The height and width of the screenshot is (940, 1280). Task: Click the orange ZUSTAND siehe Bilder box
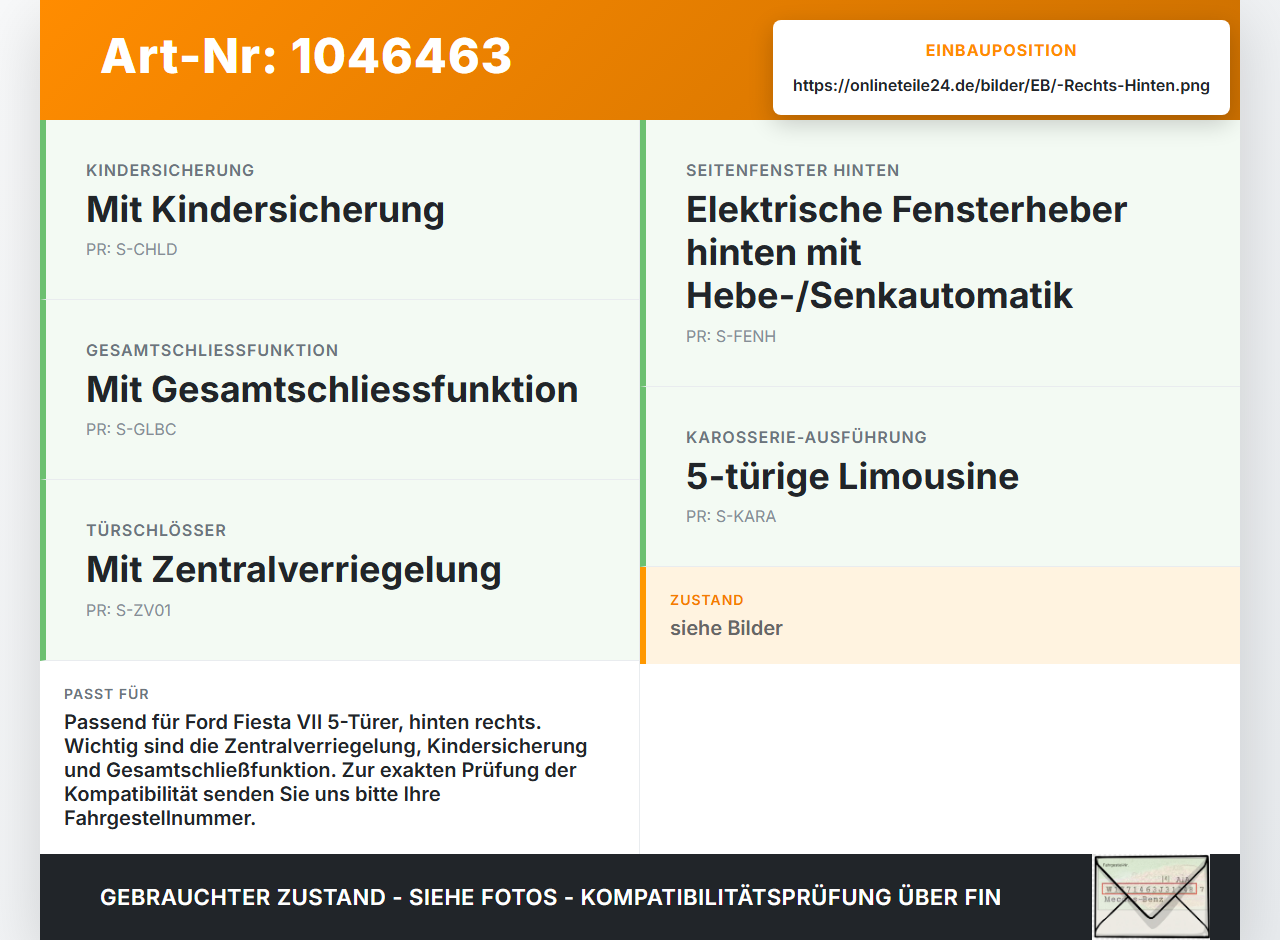(940, 615)
